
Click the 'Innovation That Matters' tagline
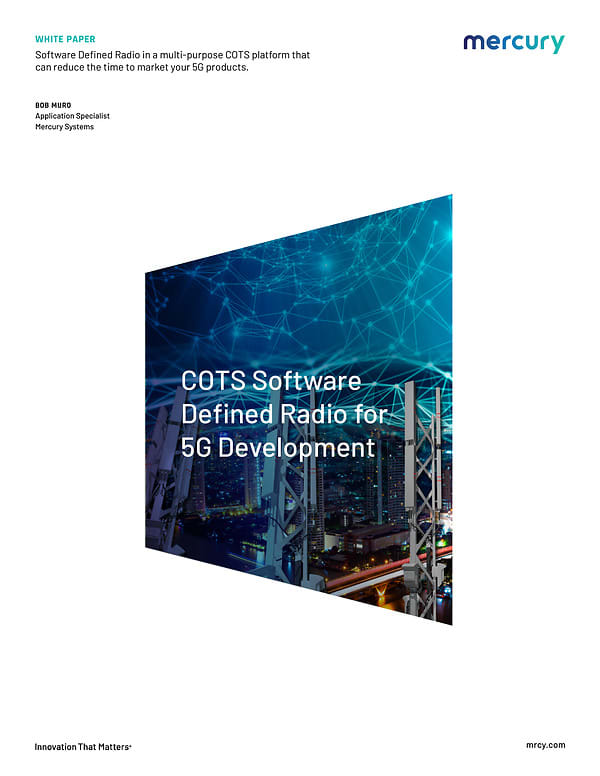tap(83, 747)
